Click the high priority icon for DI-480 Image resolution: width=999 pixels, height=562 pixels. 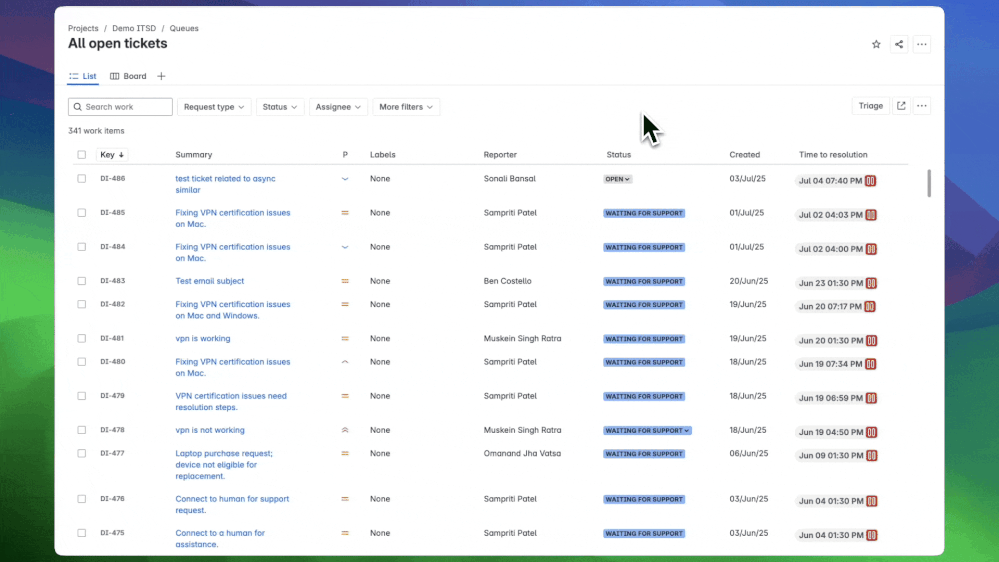tap(345, 362)
